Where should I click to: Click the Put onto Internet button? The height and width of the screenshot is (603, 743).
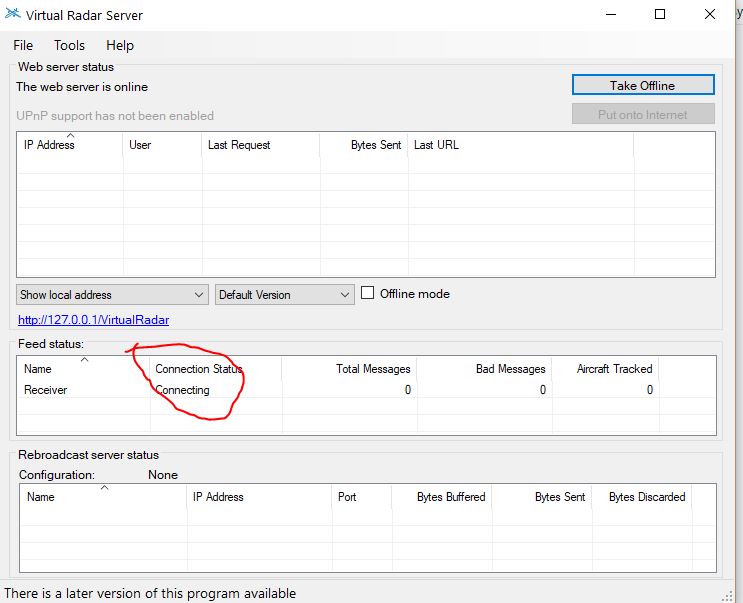643,114
